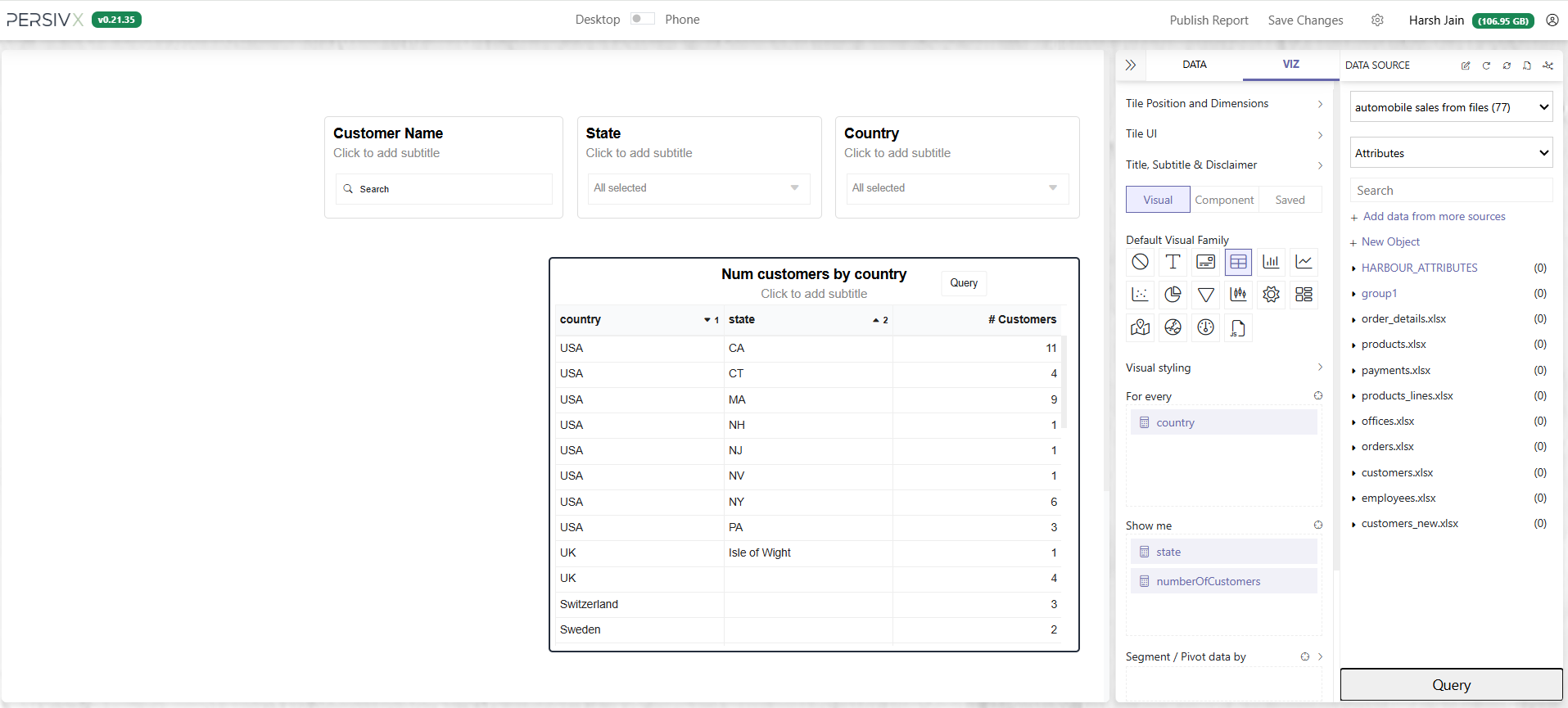Screen dimensions: 1568x708
Task: Click Save Changes
Action: point(1305,20)
